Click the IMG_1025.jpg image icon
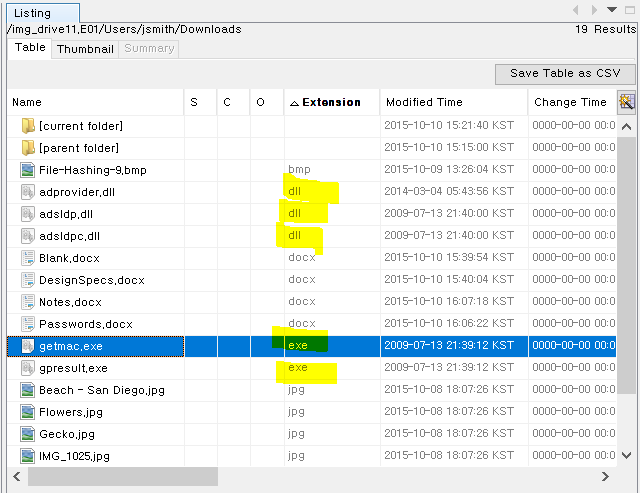Viewport: 640px width, 493px height. (28, 456)
